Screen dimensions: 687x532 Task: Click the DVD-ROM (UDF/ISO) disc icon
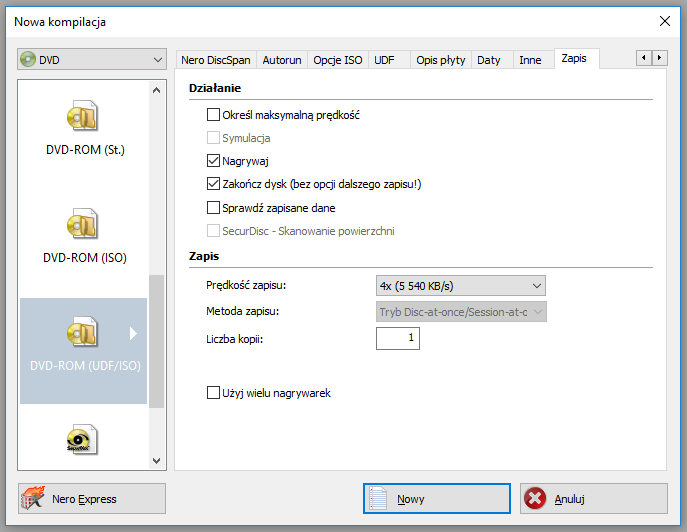click(x=82, y=332)
